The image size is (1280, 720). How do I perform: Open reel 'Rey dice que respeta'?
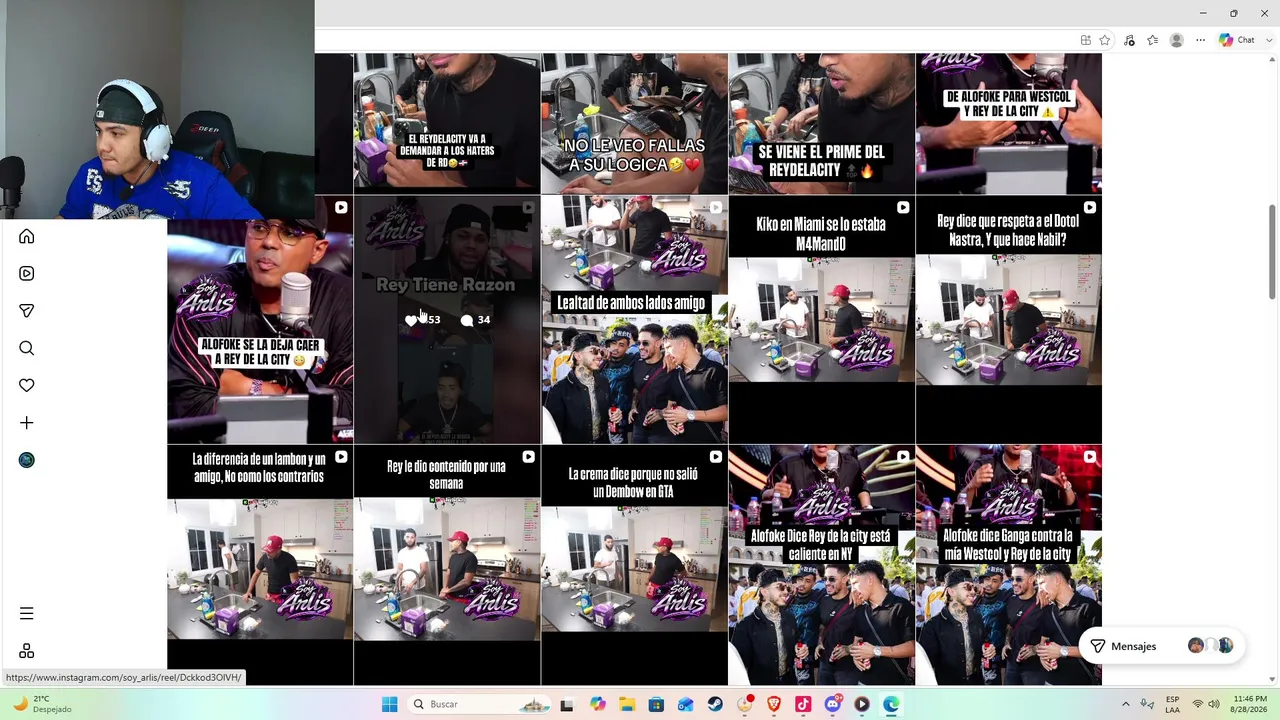pos(1008,320)
